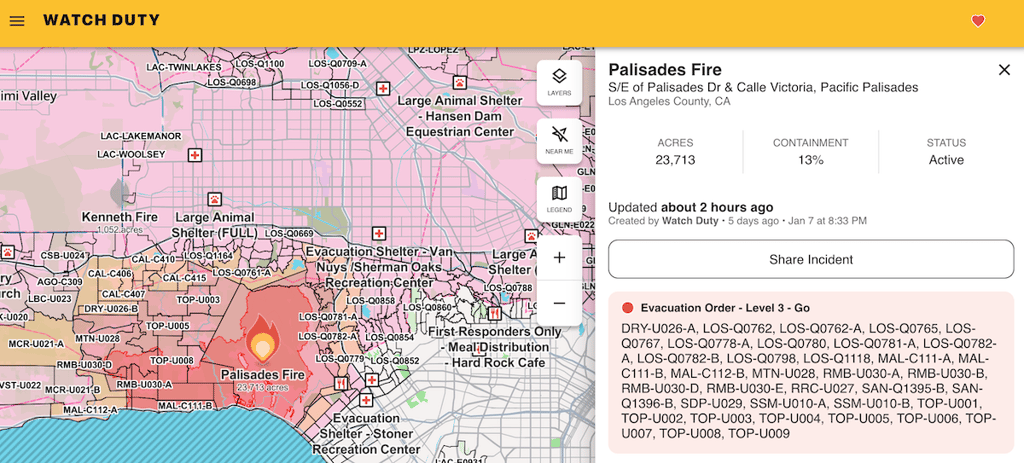
Task: Close the Palisades Fire panel
Action: [x=1004, y=70]
